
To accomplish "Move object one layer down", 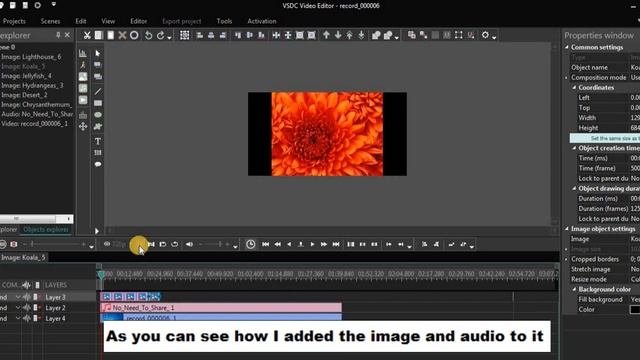I will click(338, 36).
